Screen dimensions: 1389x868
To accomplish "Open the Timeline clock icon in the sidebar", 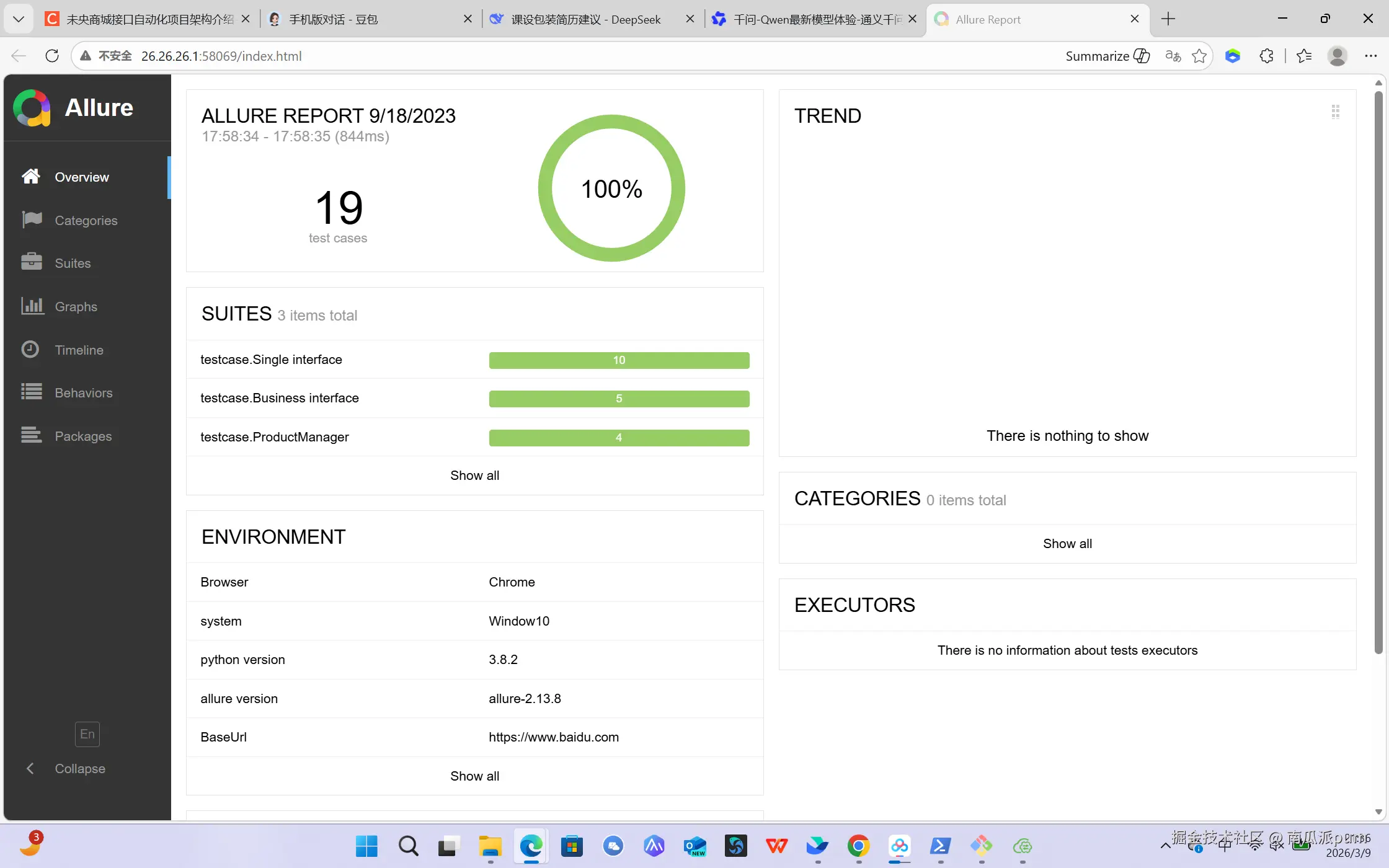I will (30, 350).
